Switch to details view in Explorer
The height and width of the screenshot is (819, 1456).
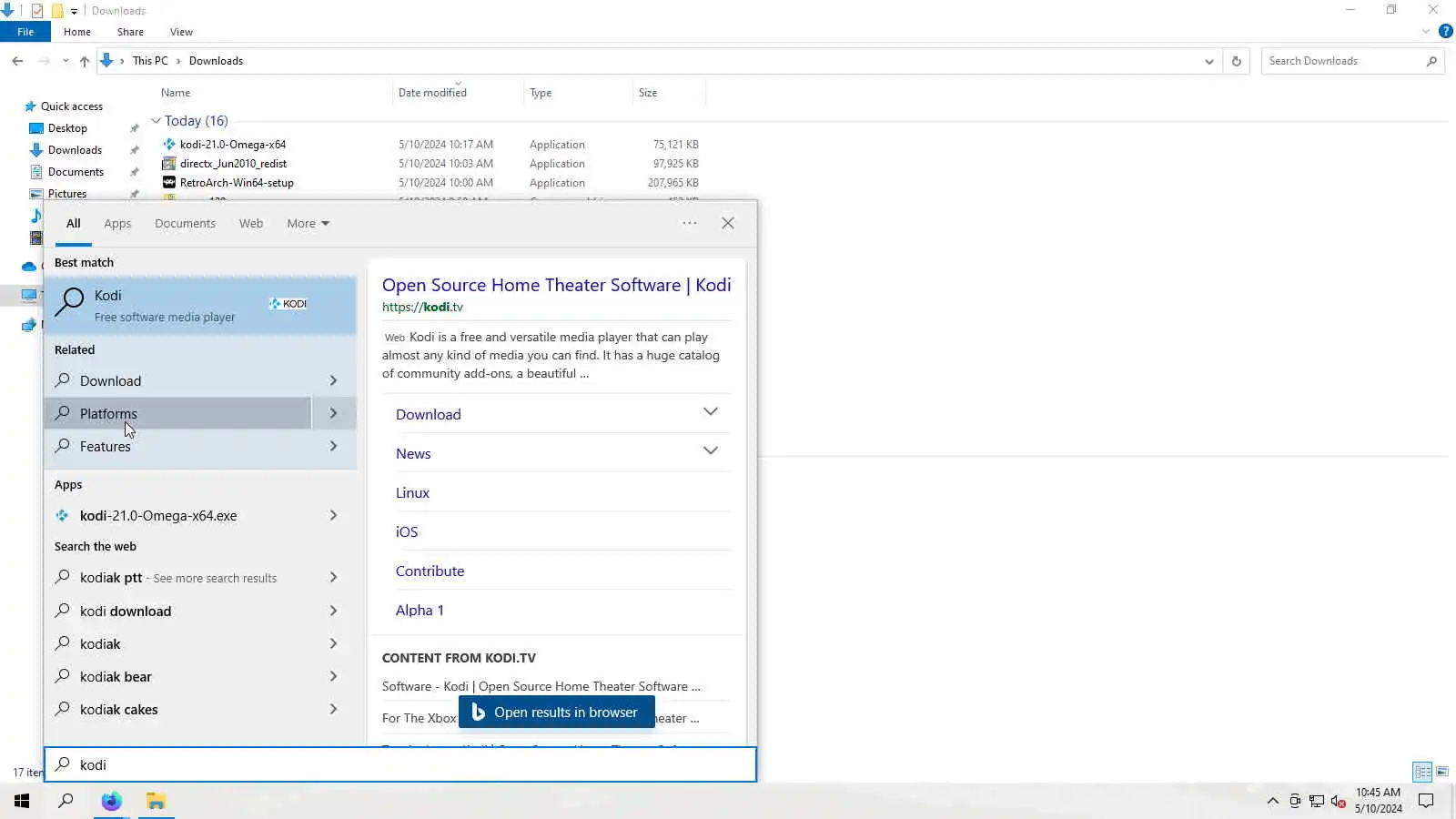pyautogui.click(x=1422, y=772)
